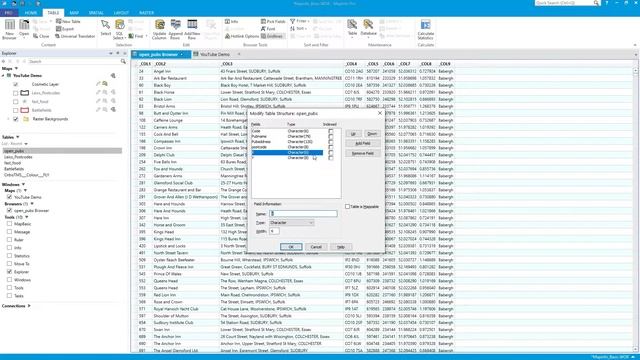Viewport: 640px width, 360px height.
Task: Expand the Connections section
Action: (29, 306)
